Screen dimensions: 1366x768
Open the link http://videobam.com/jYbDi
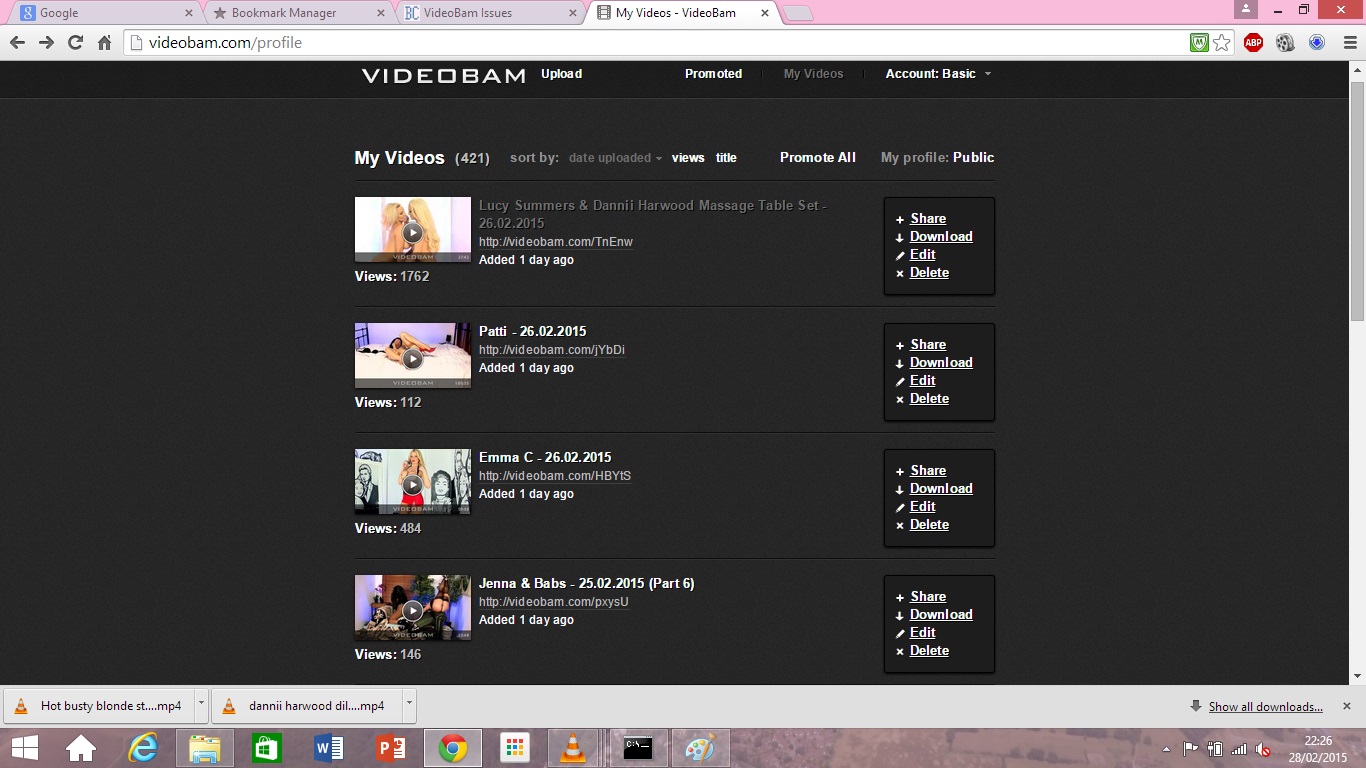[552, 350]
